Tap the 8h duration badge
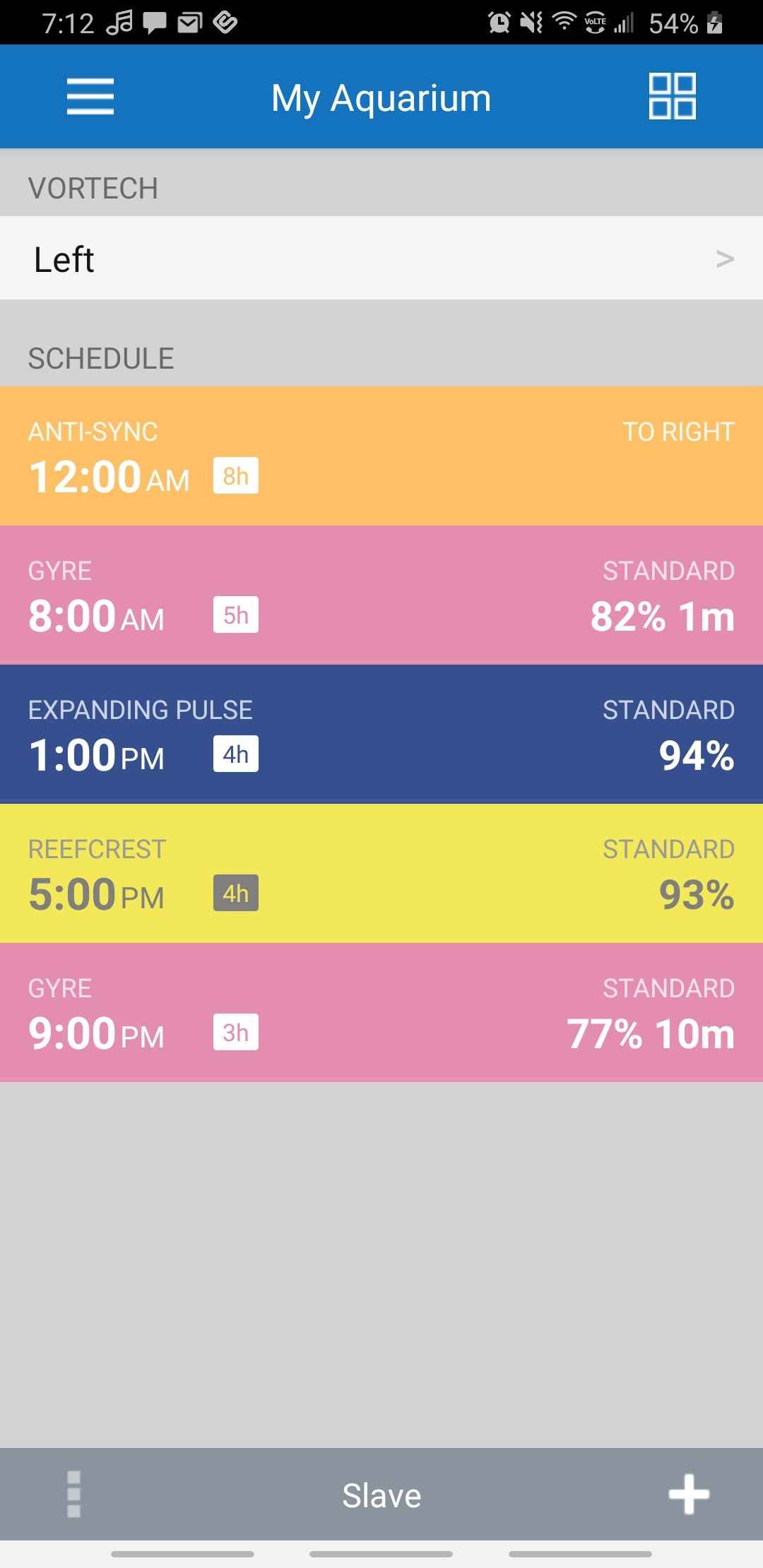This screenshot has width=763, height=1568. pos(236,476)
